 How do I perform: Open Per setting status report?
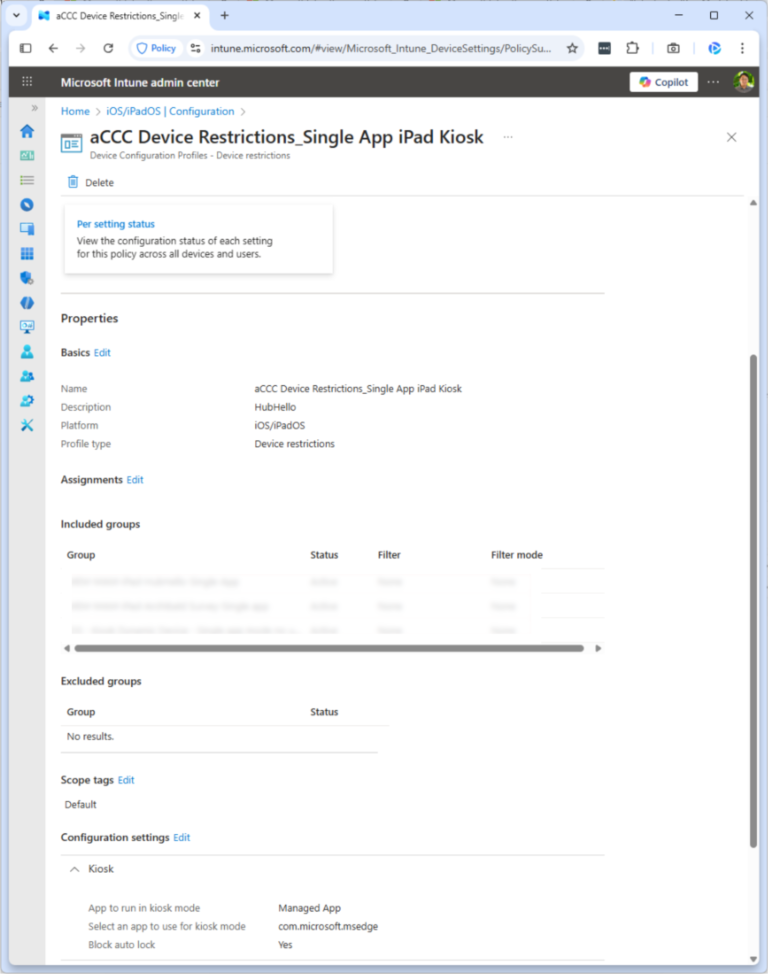pos(116,224)
